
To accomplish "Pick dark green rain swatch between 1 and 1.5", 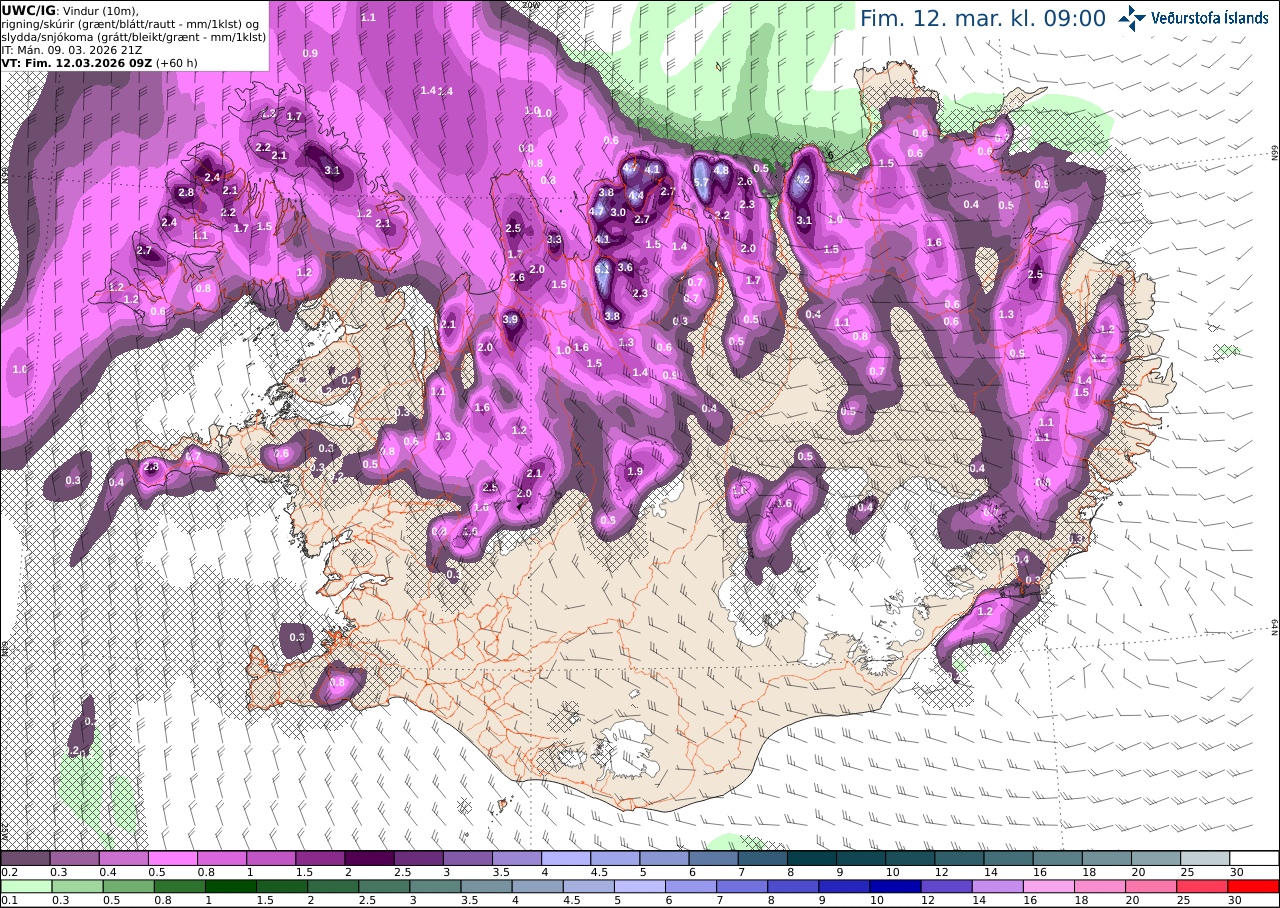I will 231,886.
